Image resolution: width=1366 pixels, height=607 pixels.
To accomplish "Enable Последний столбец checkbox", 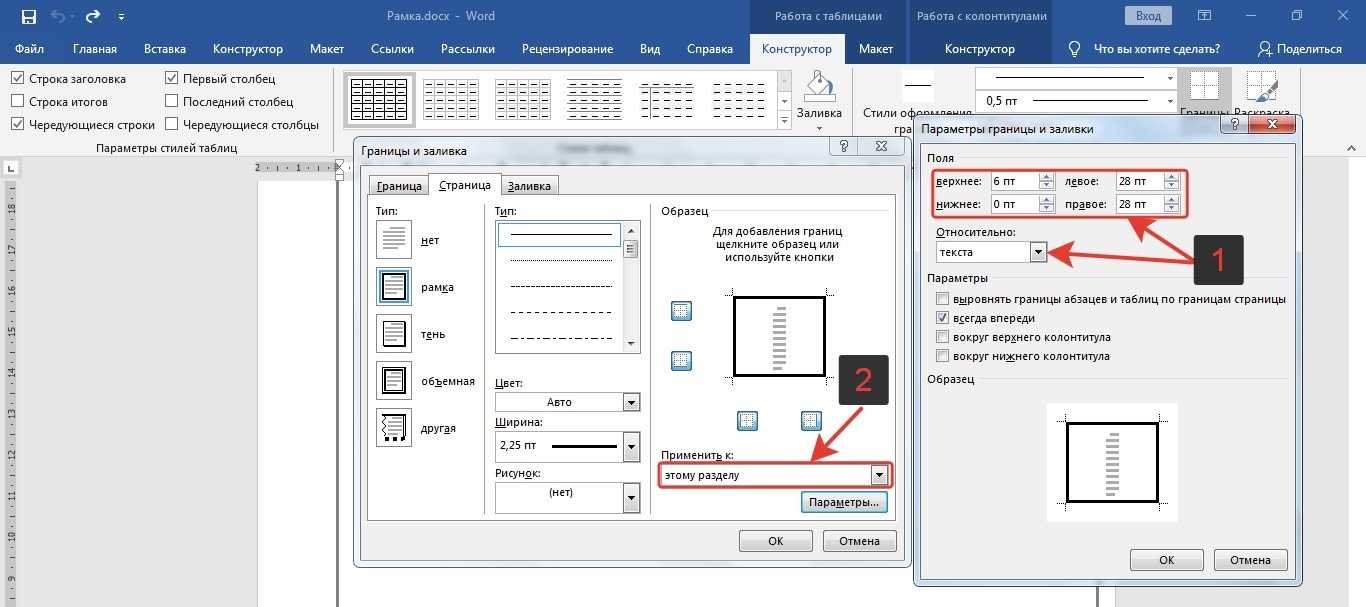I will (x=172, y=101).
